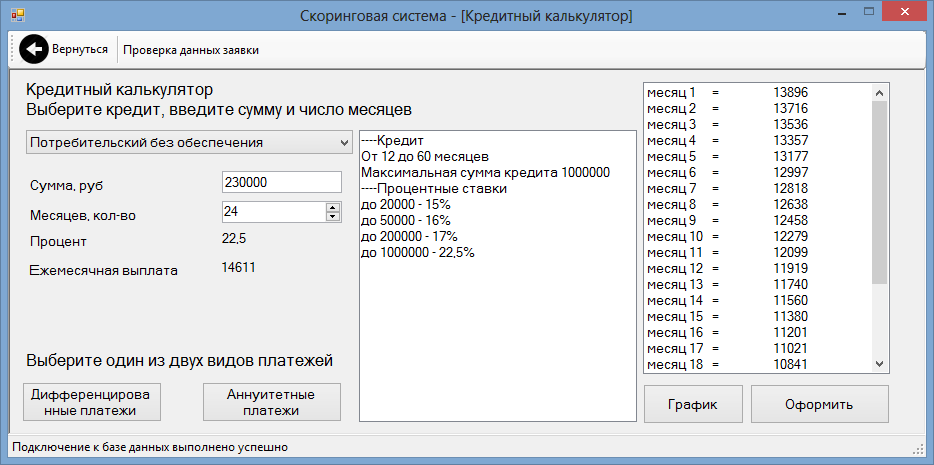Click the до 20000 - 15% line

tap(406, 205)
